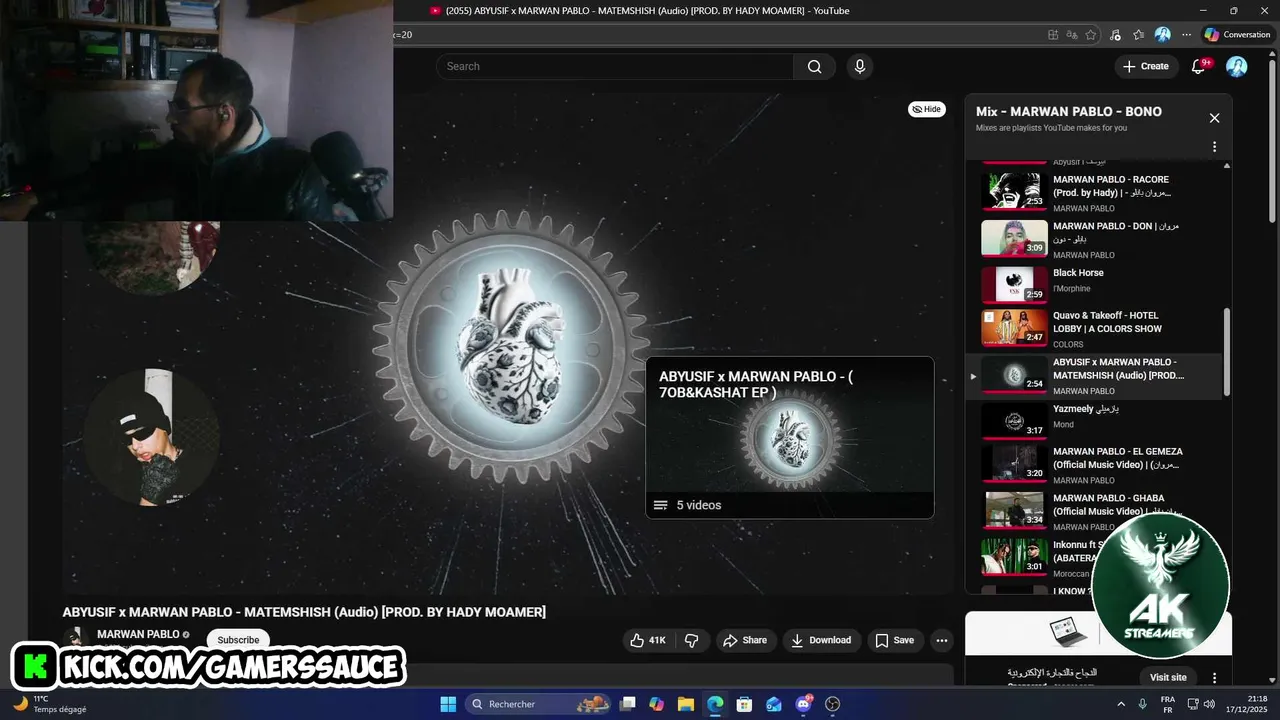The height and width of the screenshot is (720, 1280).
Task: Open Edge Favorites icon
Action: pos(1138,34)
